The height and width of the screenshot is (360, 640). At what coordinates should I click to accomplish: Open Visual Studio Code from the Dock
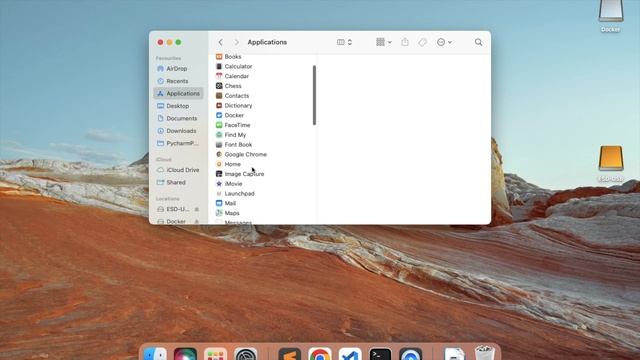click(x=350, y=354)
